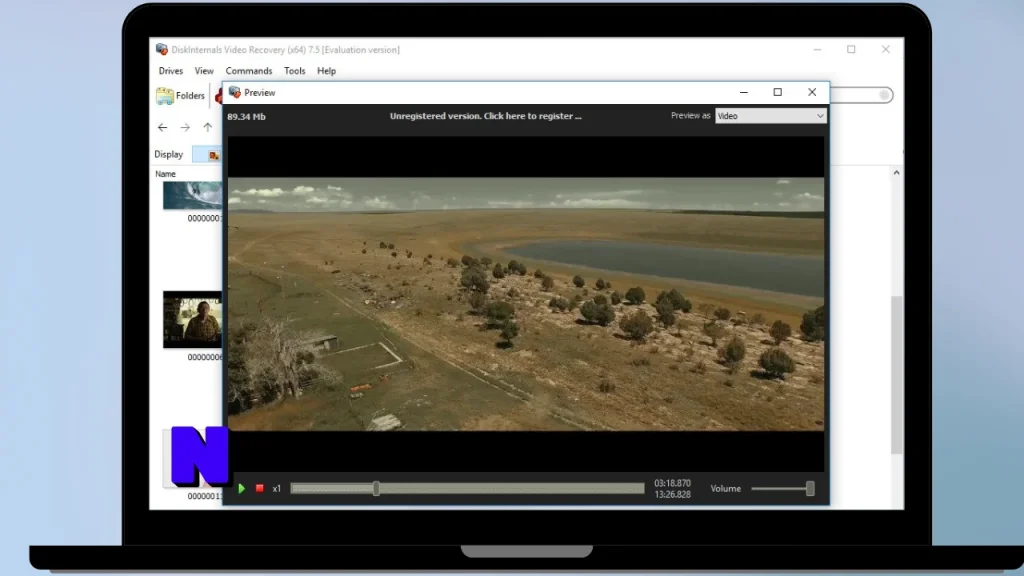Image resolution: width=1024 pixels, height=576 pixels.
Task: Maximize the Preview window
Action: (x=778, y=92)
